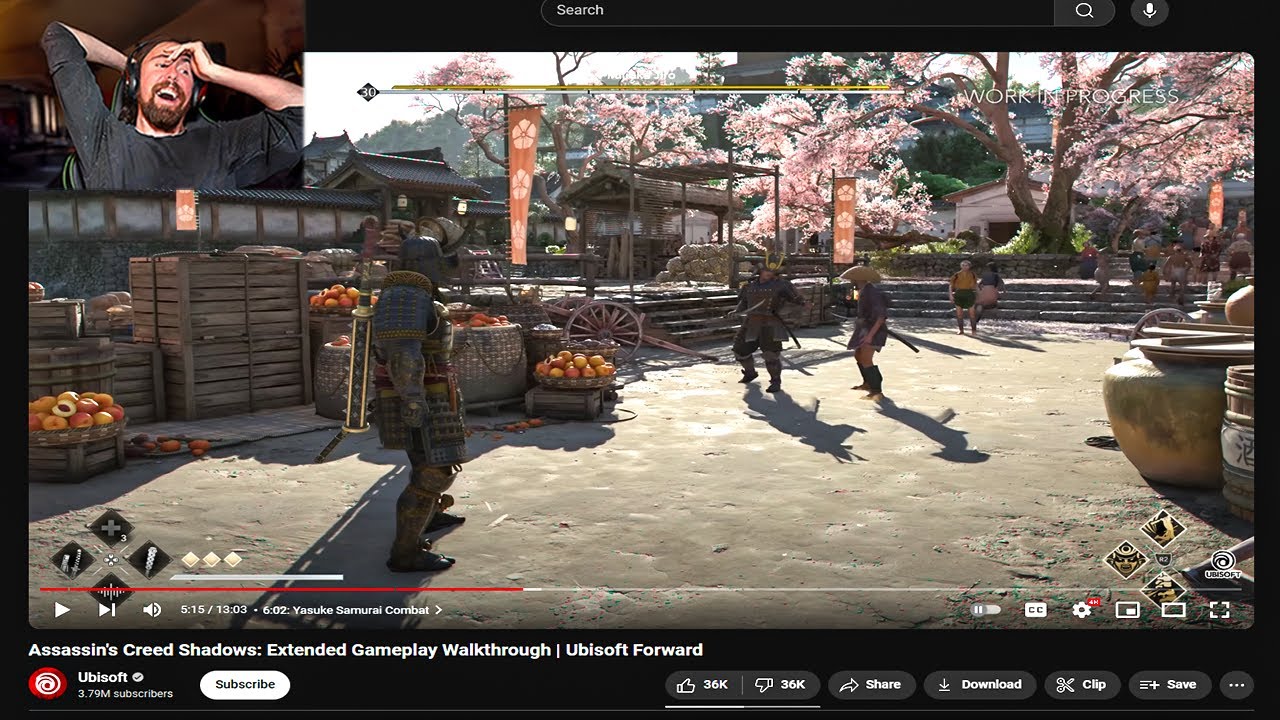Click the 3.79M subscribers text
Image resolution: width=1280 pixels, height=720 pixels.
125,694
